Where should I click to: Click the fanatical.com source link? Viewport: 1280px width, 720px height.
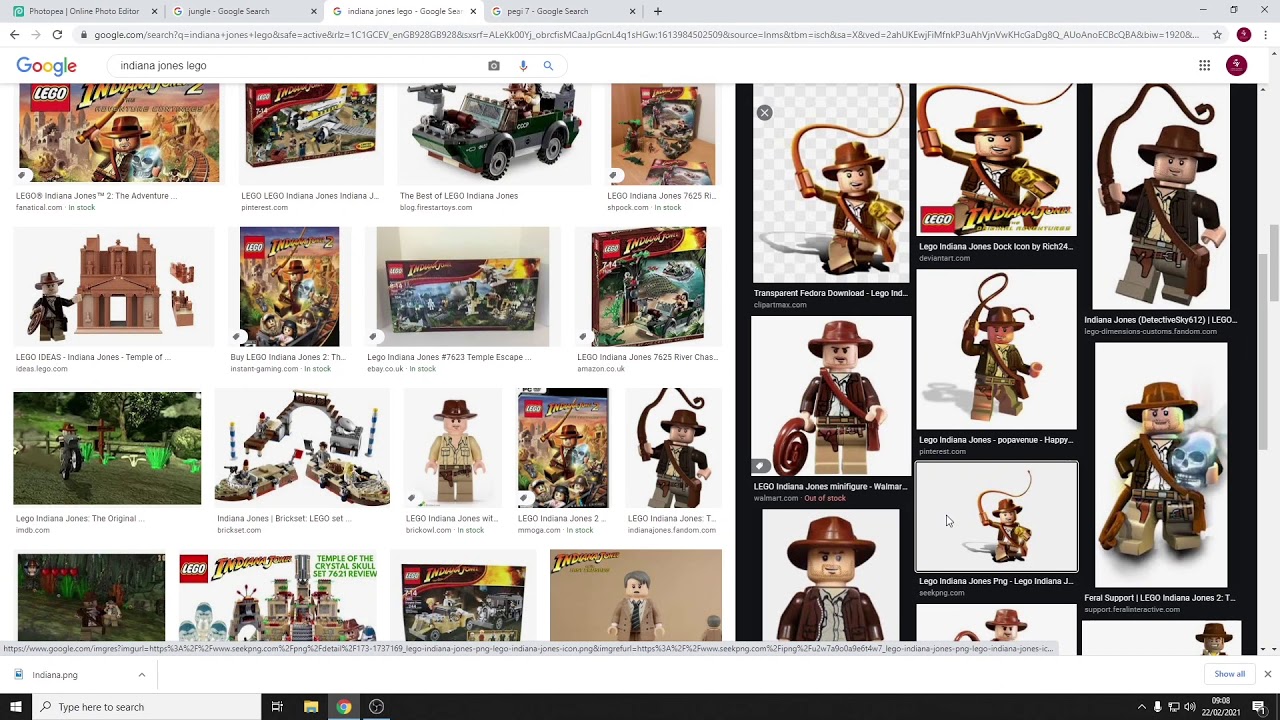click(x=41, y=207)
